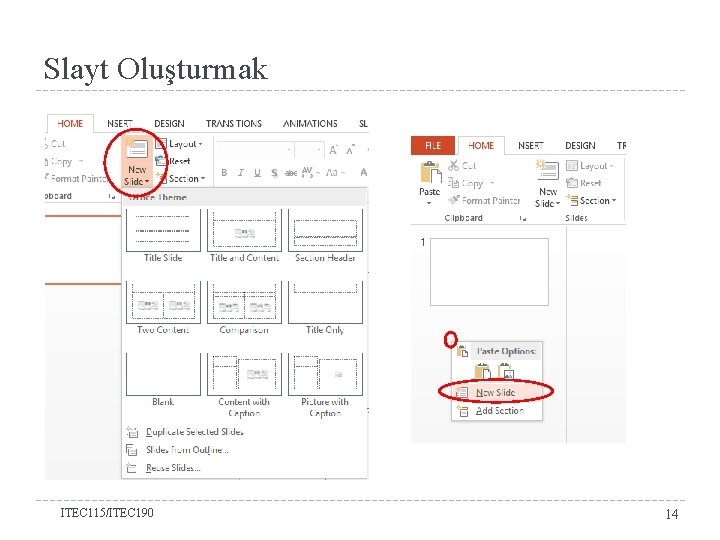Choose Blank layout

click(163, 380)
